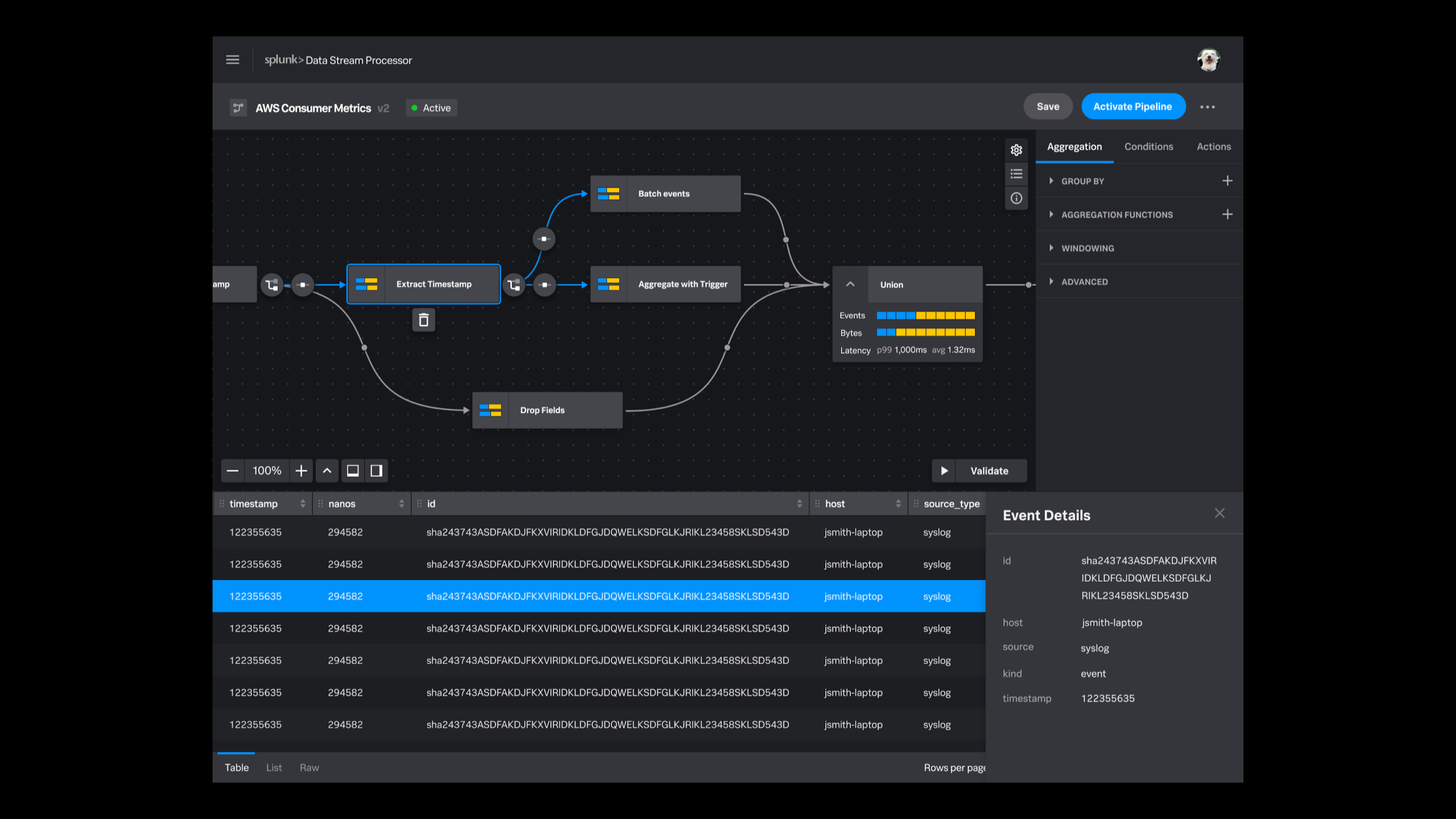Screen dimensions: 1456x819
Task: Expand the Advanced section
Action: point(1084,282)
